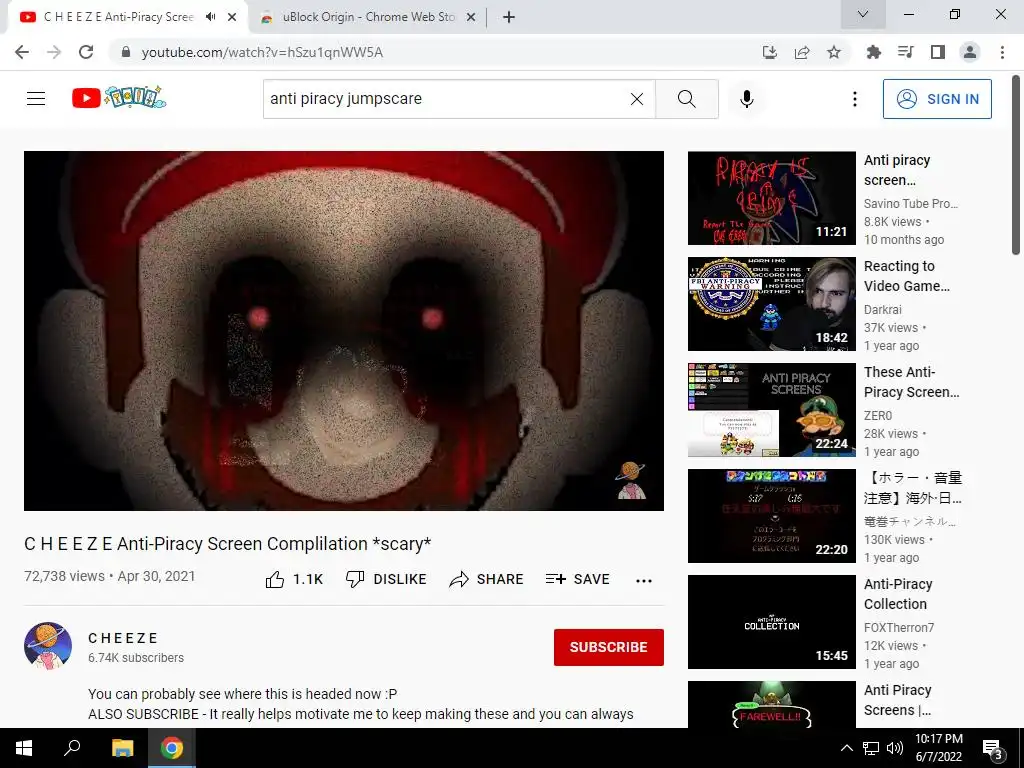Share this page icon in address bar
The height and width of the screenshot is (768, 1024).
tap(802, 52)
